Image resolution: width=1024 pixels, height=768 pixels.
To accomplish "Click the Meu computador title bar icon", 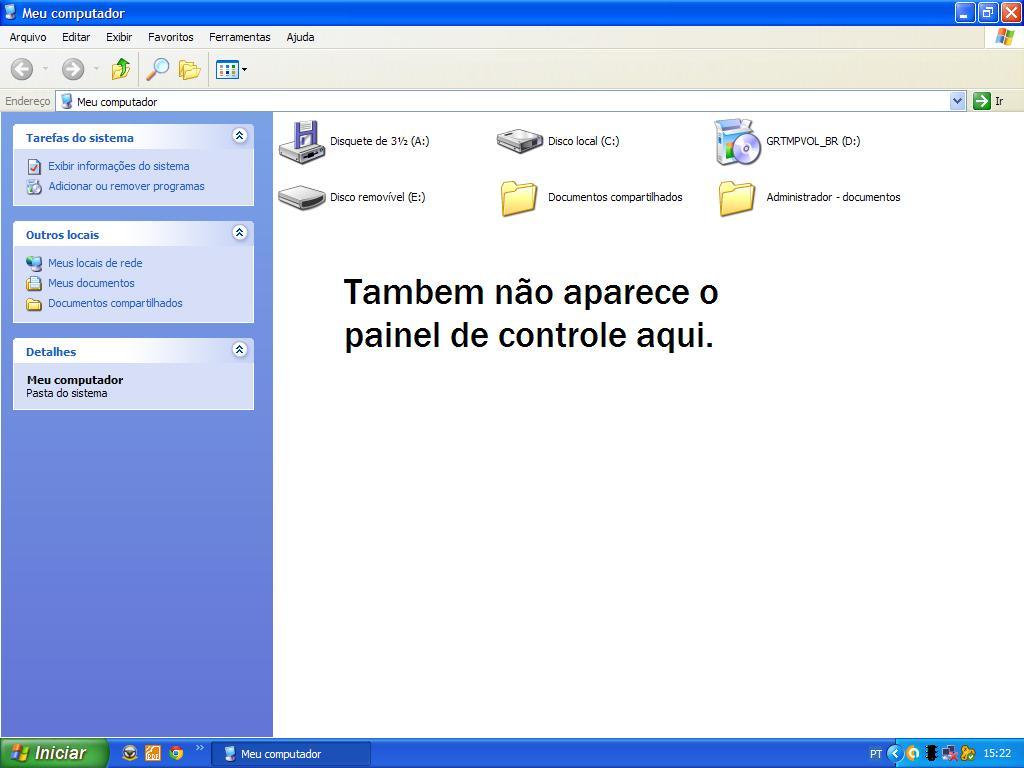I will tap(10, 12).
